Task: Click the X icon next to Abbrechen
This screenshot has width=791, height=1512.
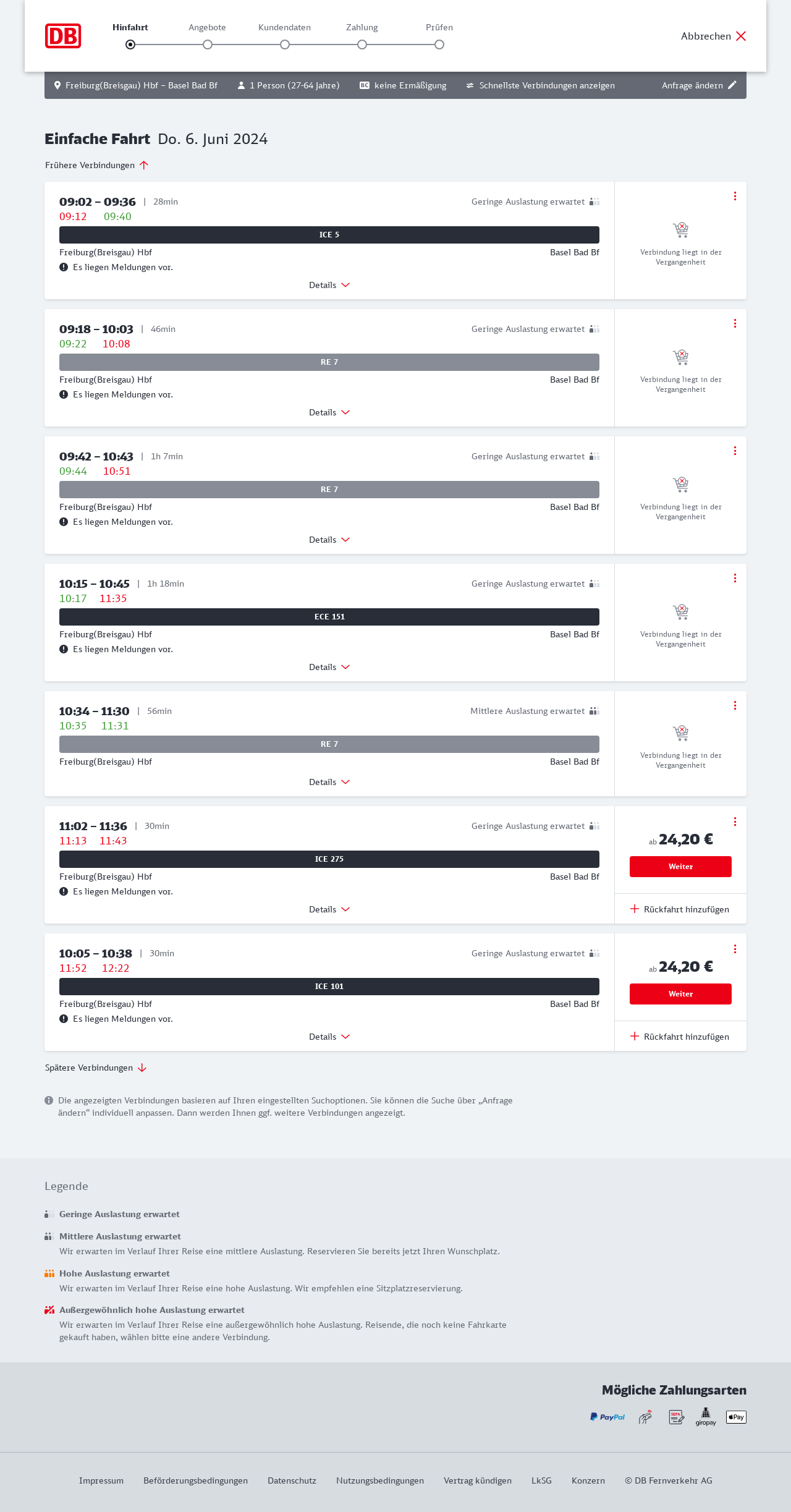Action: (x=741, y=36)
